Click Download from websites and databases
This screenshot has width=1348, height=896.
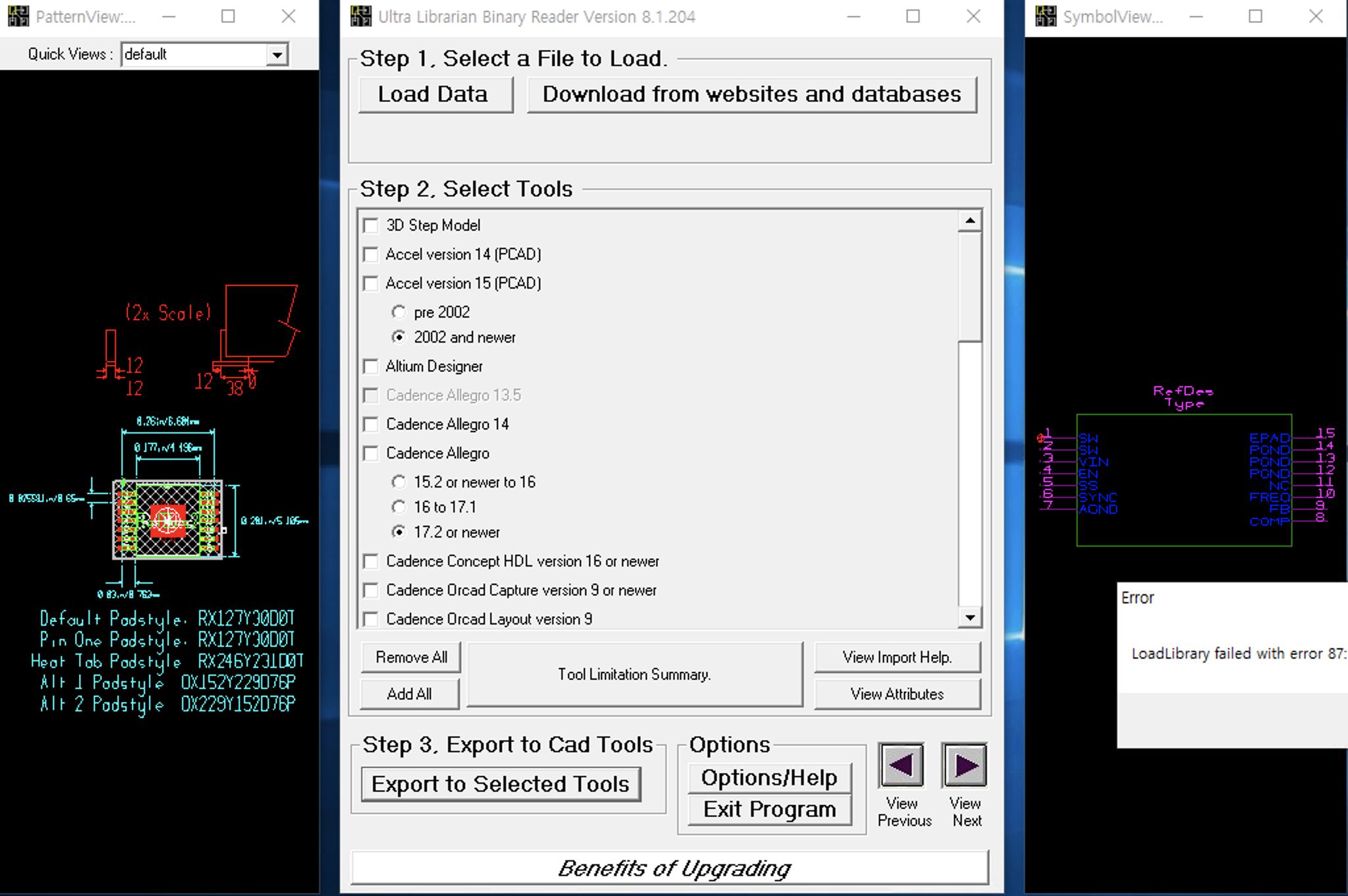[752, 95]
